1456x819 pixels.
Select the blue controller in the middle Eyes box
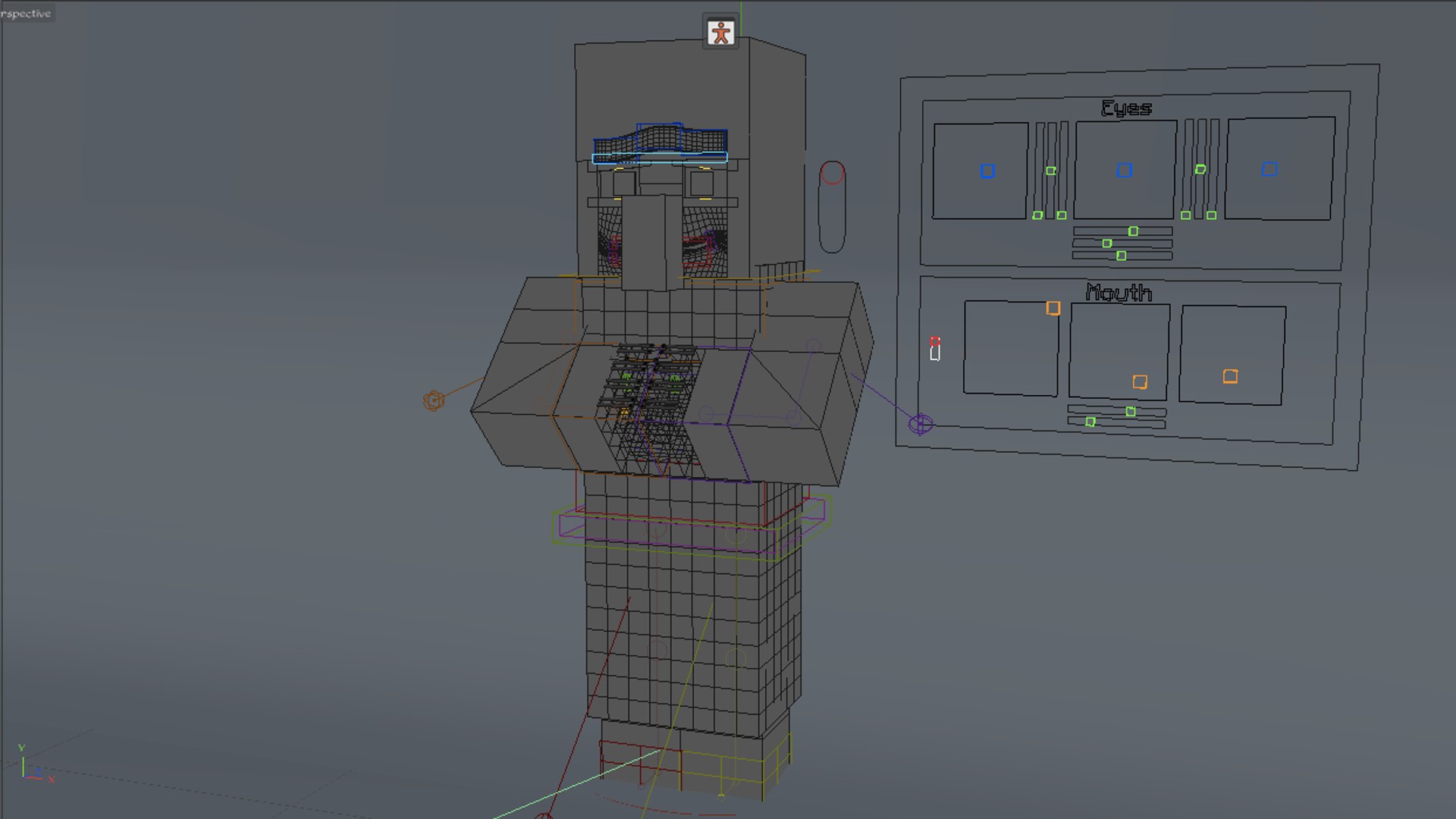tap(1125, 171)
